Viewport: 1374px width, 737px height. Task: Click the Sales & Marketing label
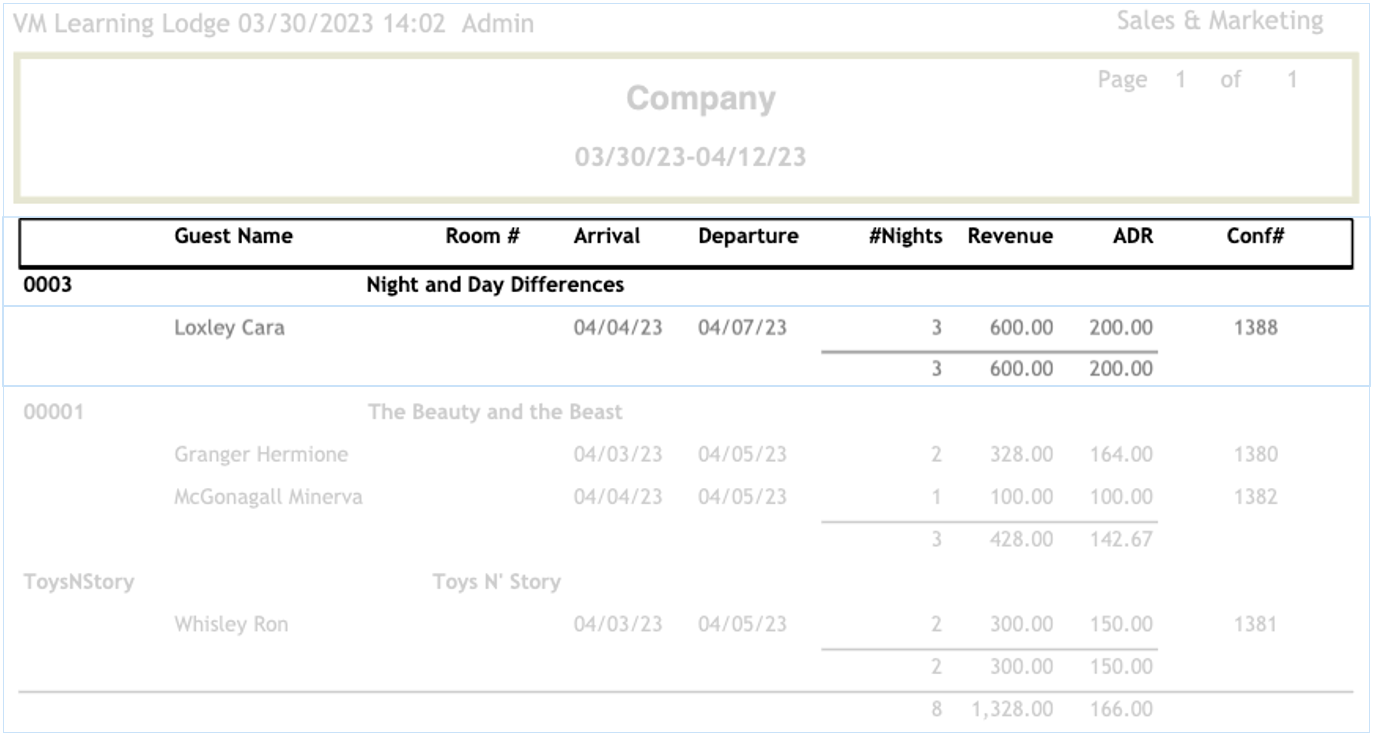click(x=1219, y=21)
